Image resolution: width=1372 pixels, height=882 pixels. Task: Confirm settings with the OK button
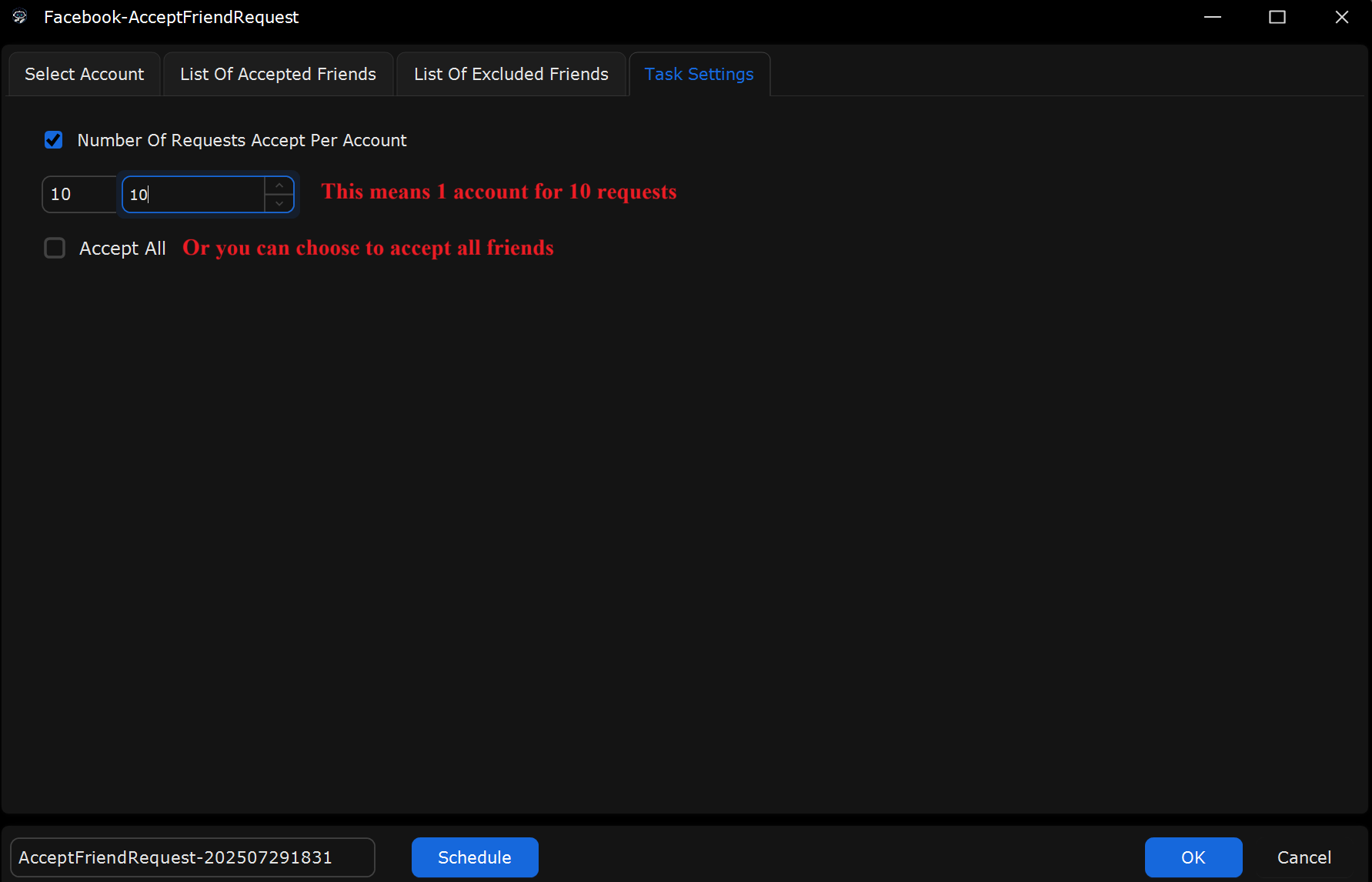(1193, 857)
